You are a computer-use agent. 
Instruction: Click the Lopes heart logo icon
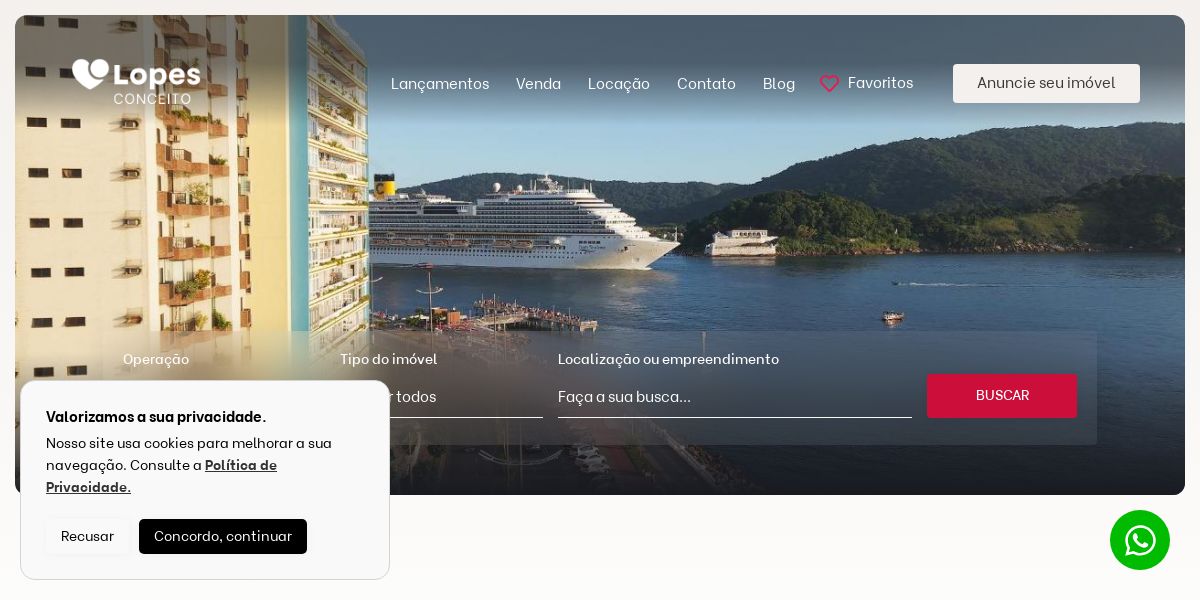pos(90,74)
